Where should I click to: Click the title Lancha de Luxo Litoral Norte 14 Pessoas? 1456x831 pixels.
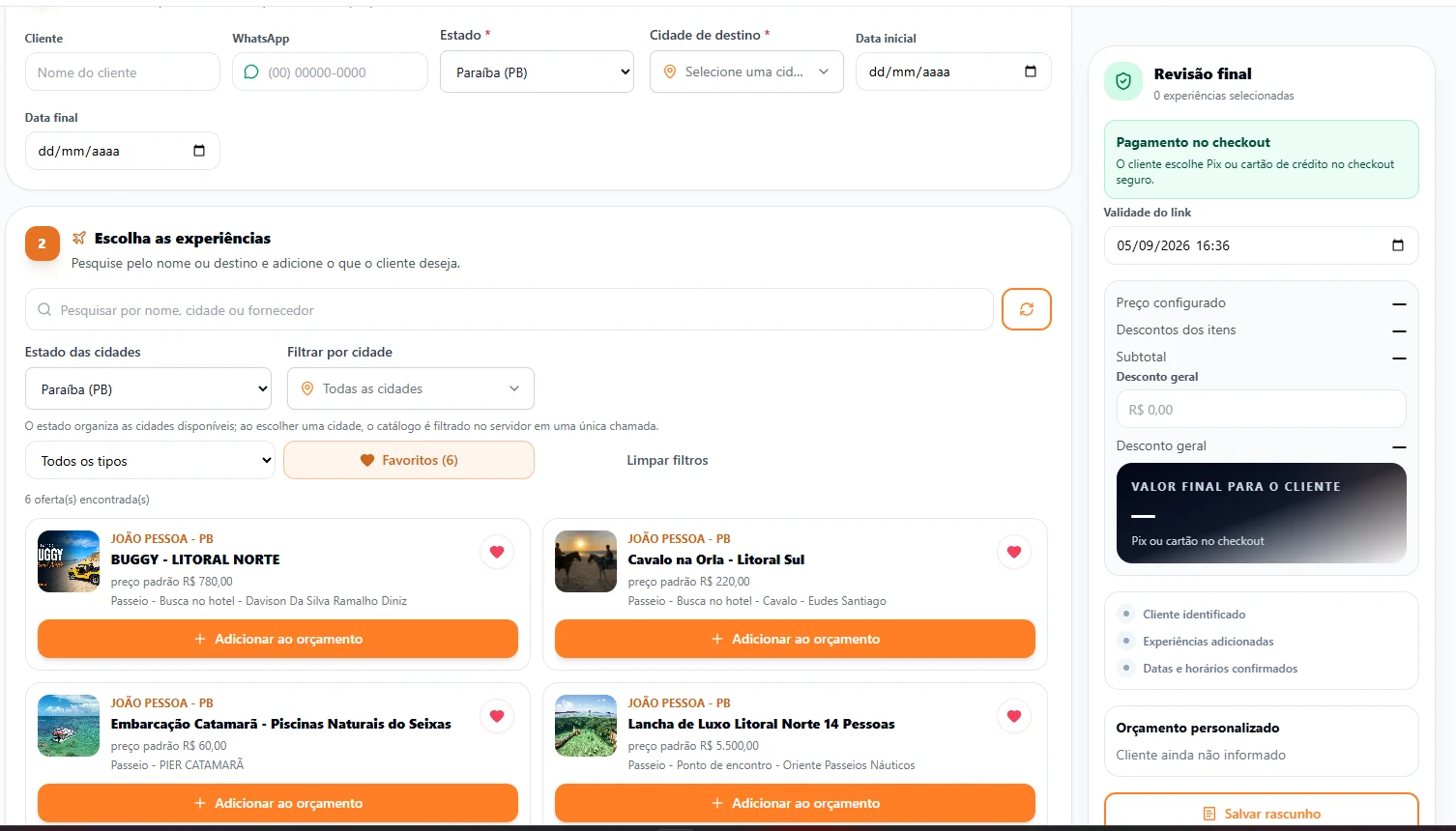click(762, 724)
